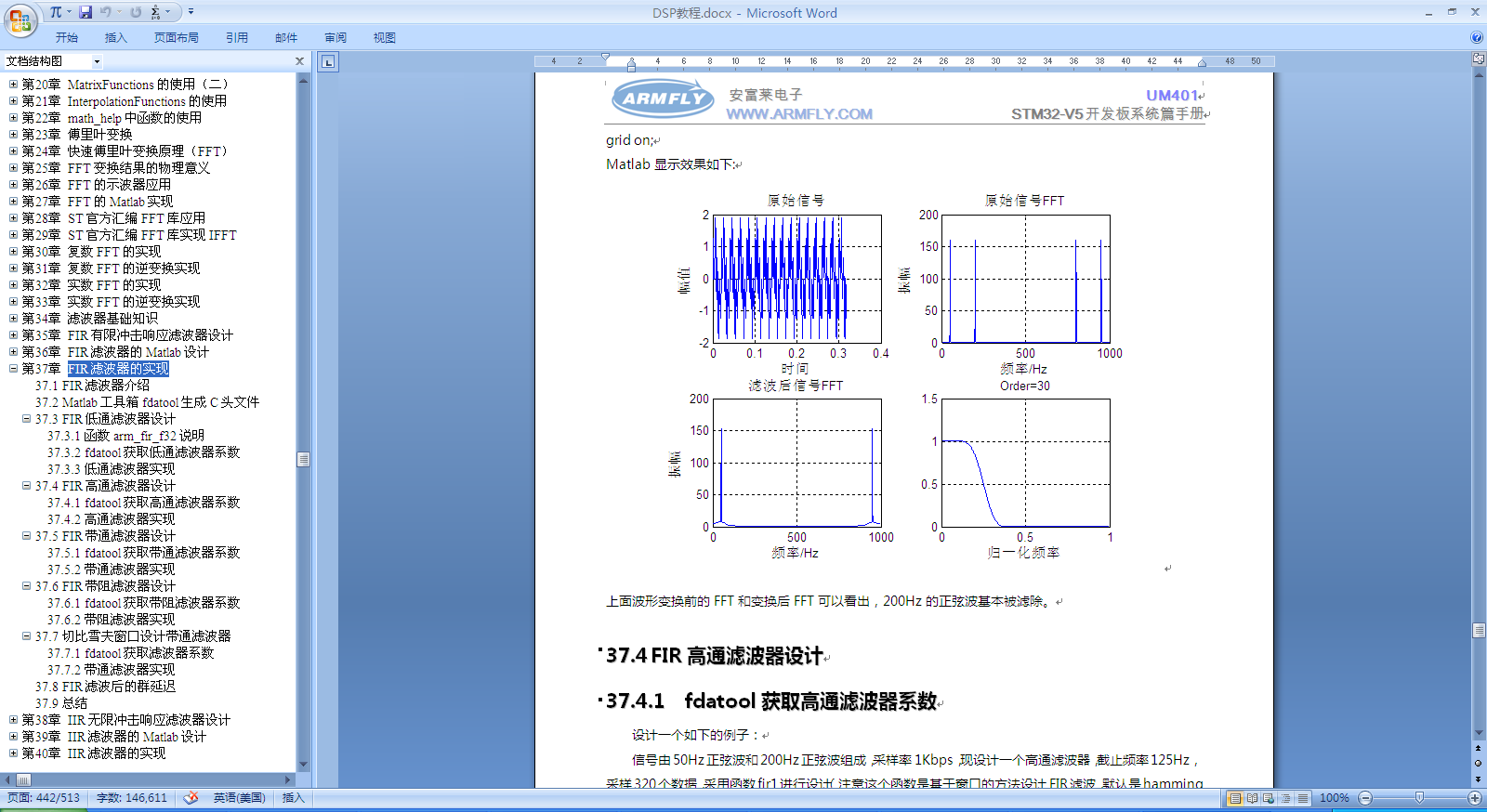Save the document using the floppy disk icon
Viewport: 1487px width, 812px height.
[x=86, y=12]
